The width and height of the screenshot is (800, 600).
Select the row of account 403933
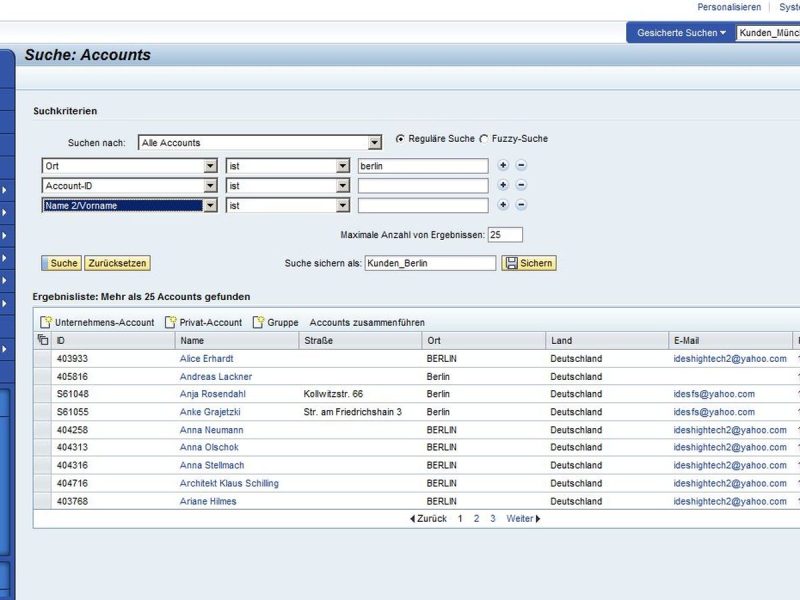click(x=42, y=359)
